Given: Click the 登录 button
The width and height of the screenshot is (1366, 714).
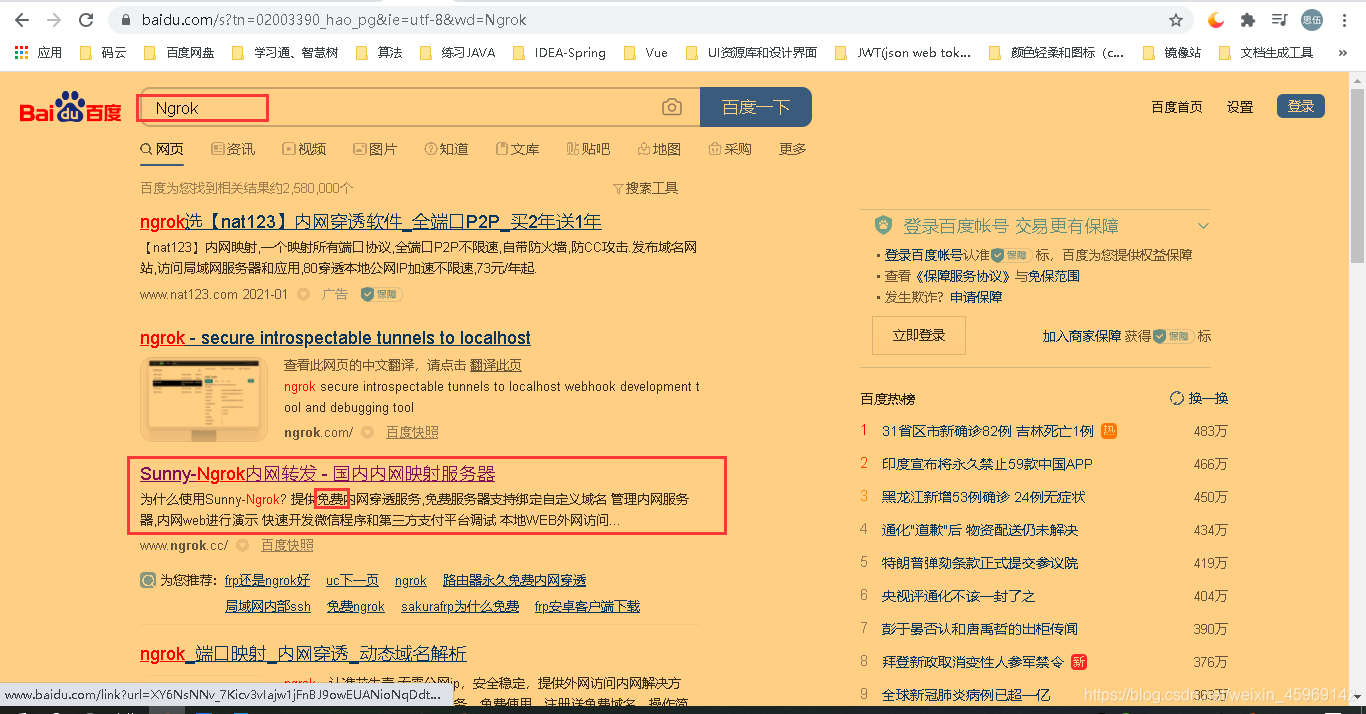Looking at the screenshot, I should pyautogui.click(x=1301, y=105).
